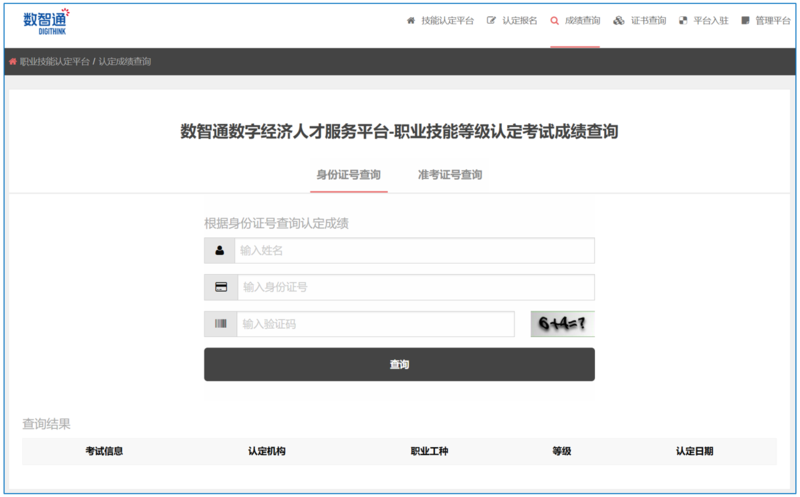Click the 认定日期 column header

tap(694, 451)
